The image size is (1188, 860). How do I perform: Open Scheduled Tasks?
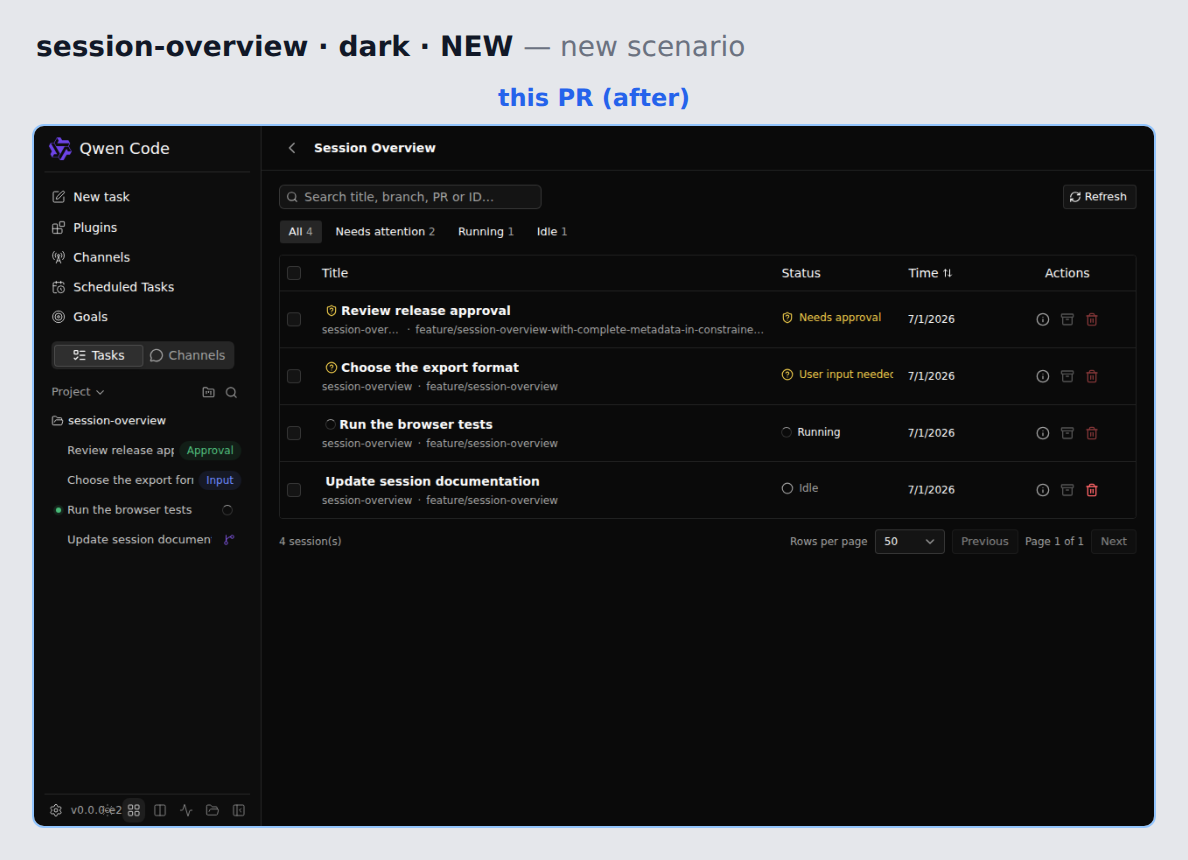[123, 287]
